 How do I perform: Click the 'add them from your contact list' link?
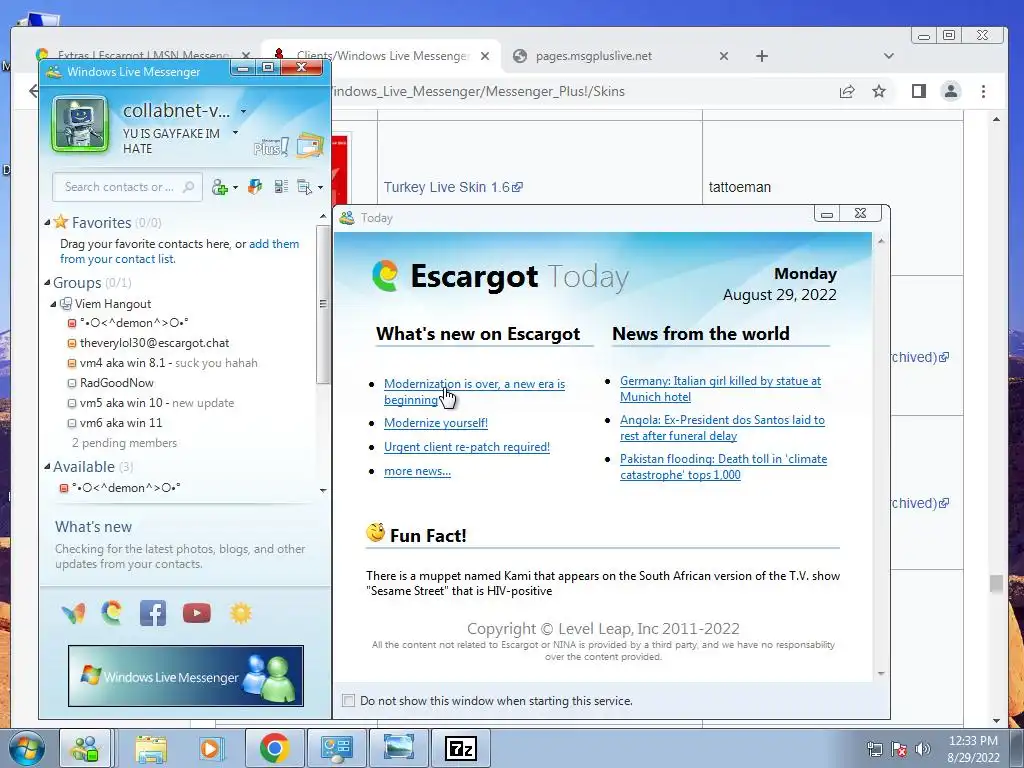tap(180, 251)
